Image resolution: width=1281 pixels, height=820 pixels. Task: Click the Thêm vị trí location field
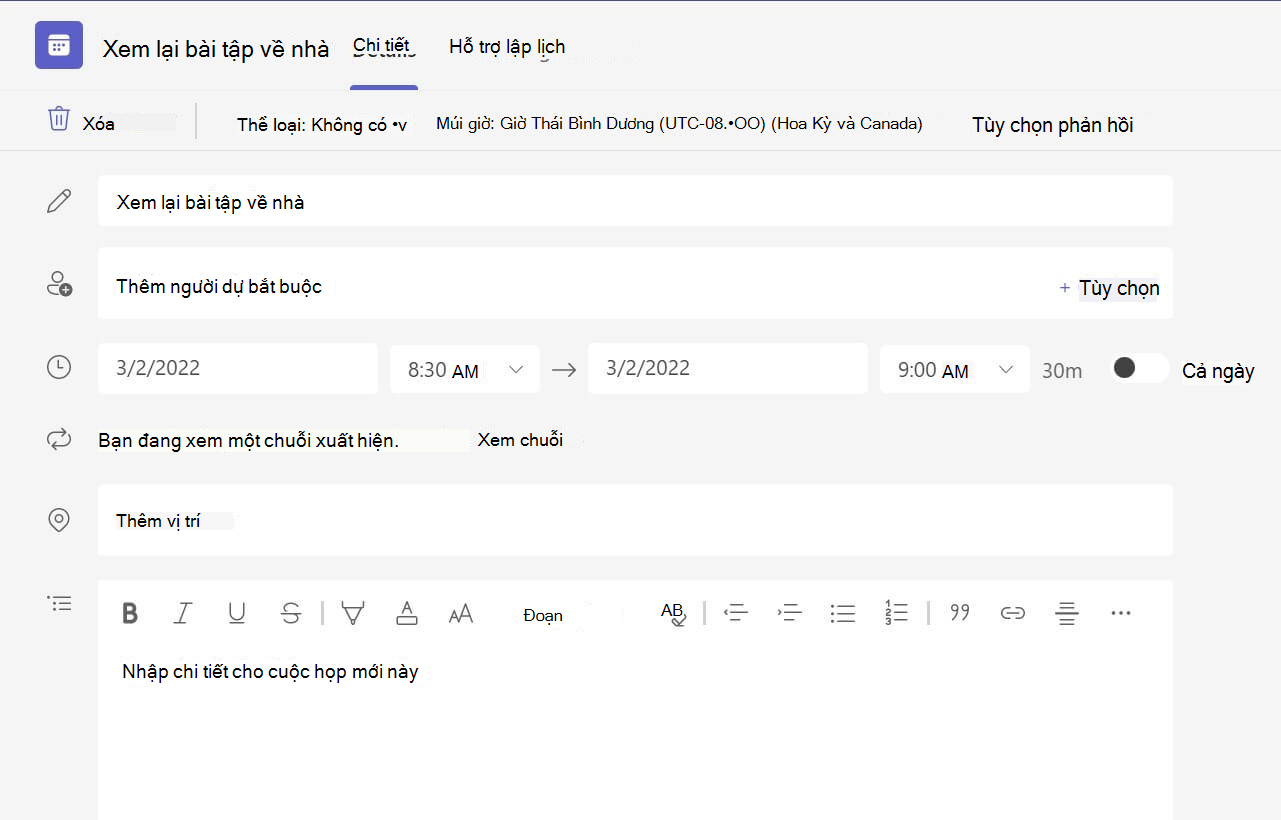tap(635, 520)
